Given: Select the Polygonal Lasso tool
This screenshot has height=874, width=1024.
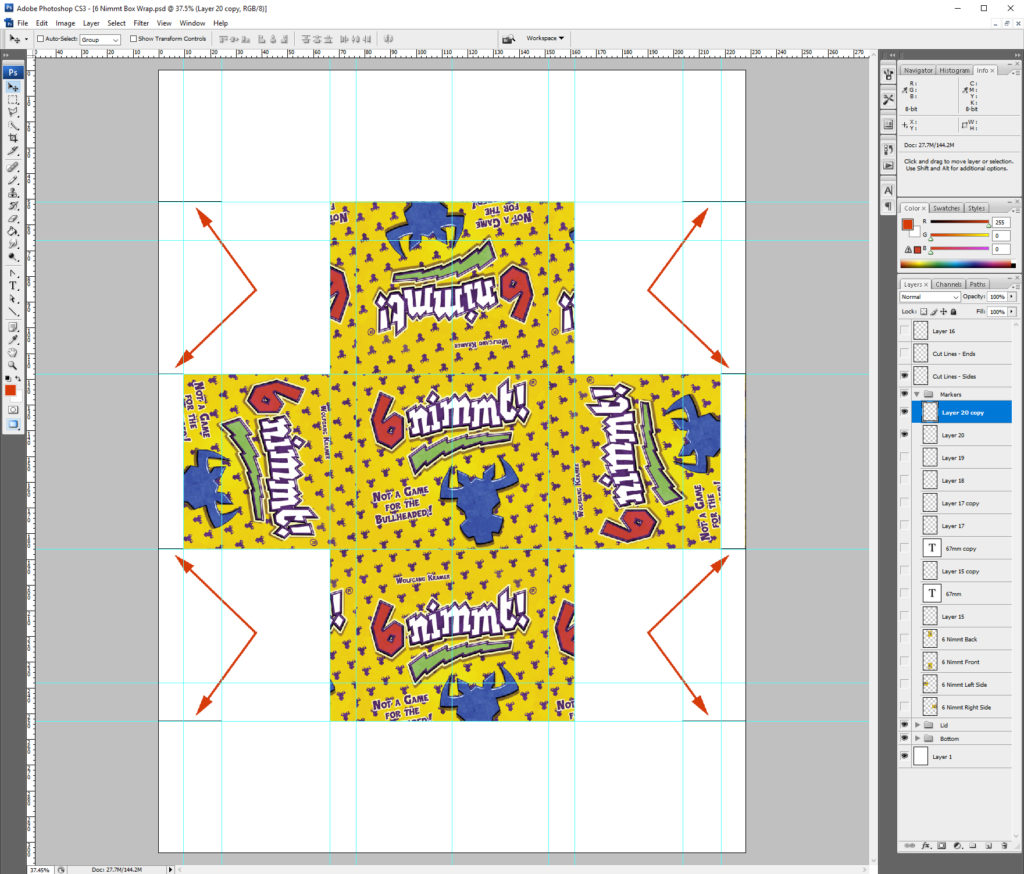Looking at the screenshot, I should (x=13, y=112).
